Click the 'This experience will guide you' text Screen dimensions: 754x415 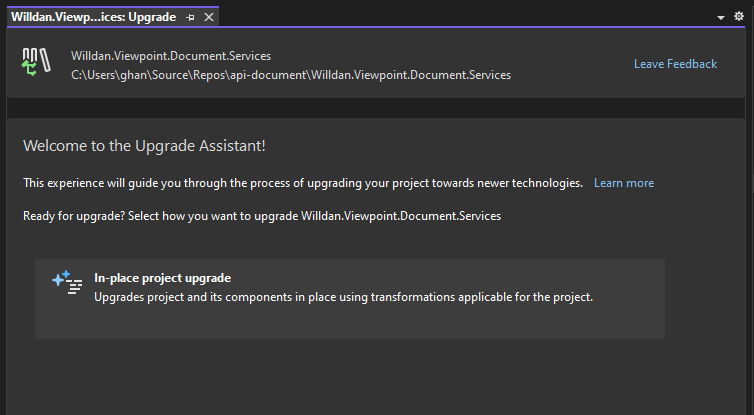[x=302, y=183]
